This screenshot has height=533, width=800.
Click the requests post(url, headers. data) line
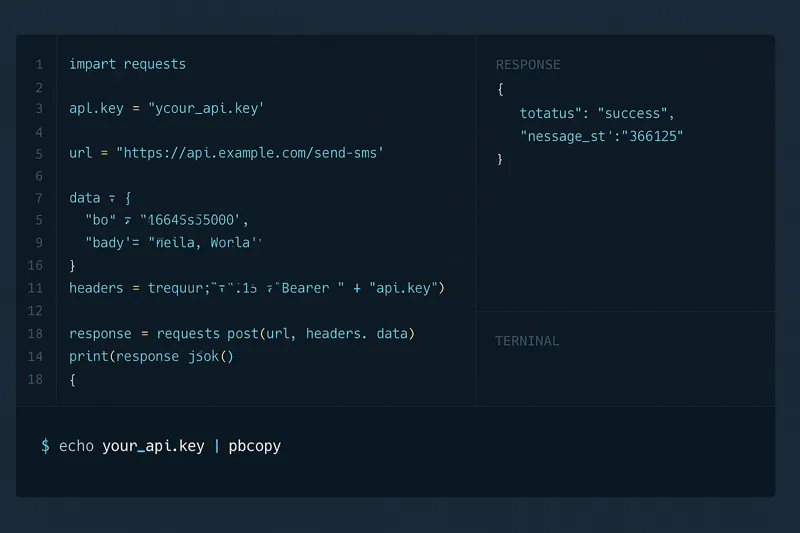(242, 334)
